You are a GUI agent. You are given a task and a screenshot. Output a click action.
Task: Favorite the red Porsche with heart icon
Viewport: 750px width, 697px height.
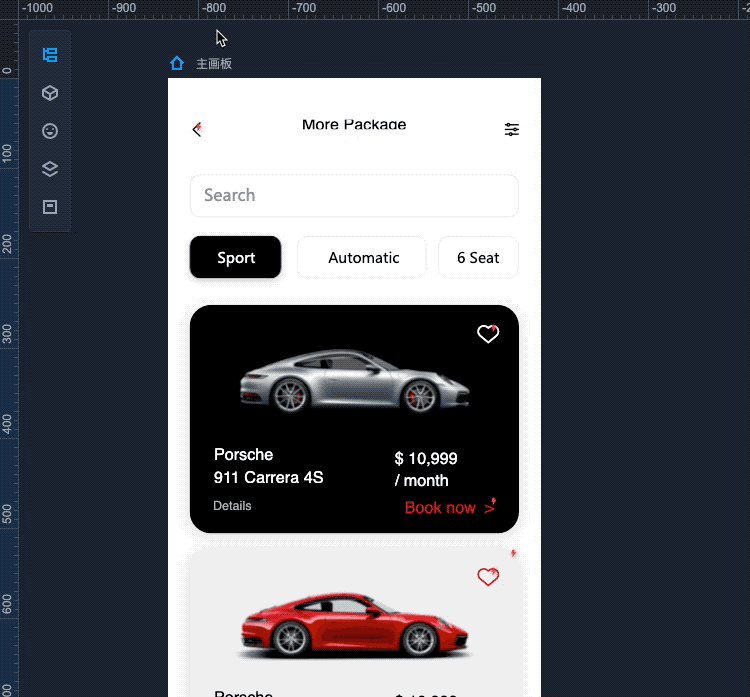tap(488, 577)
